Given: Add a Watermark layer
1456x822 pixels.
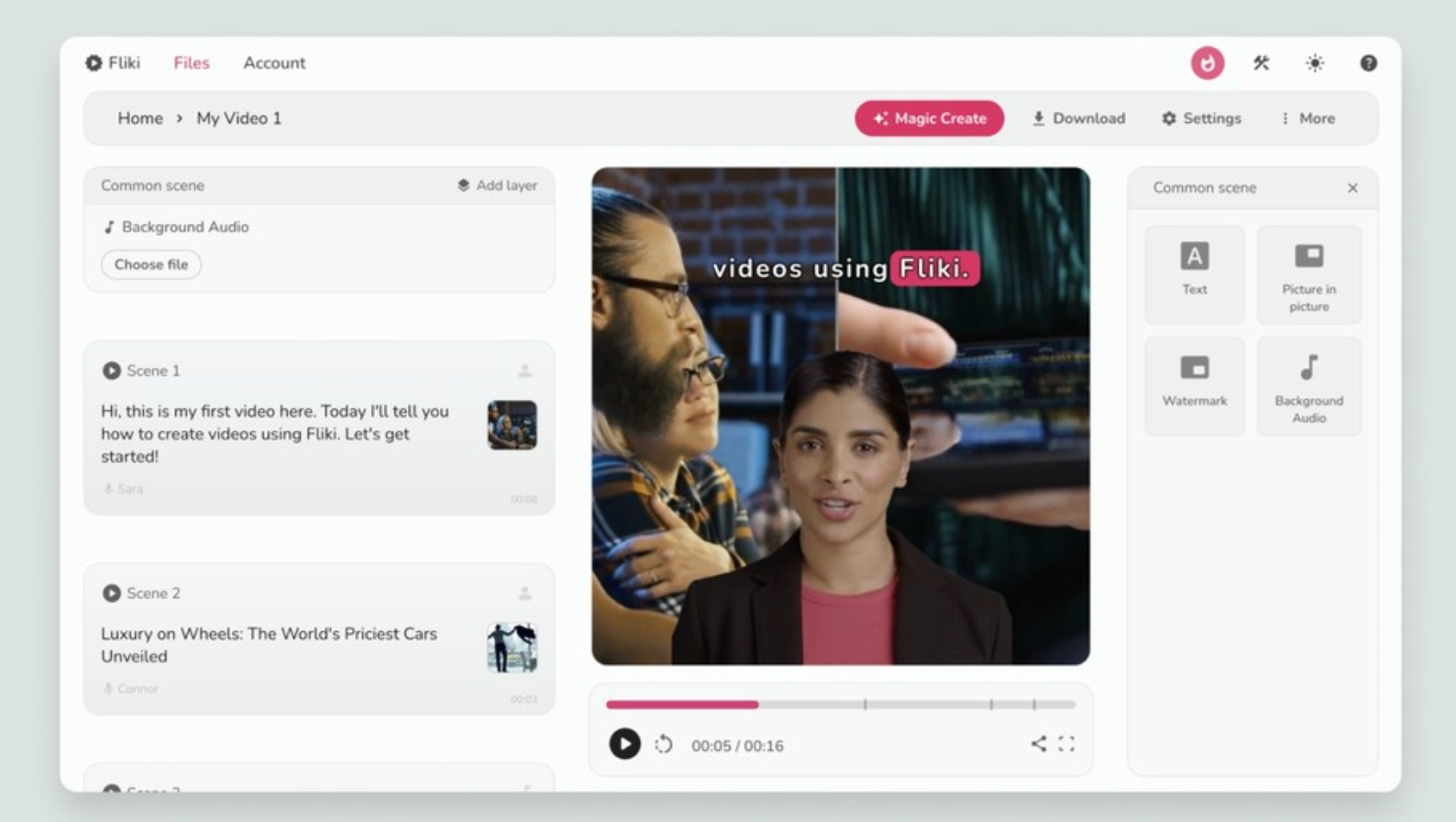Looking at the screenshot, I should (x=1195, y=386).
